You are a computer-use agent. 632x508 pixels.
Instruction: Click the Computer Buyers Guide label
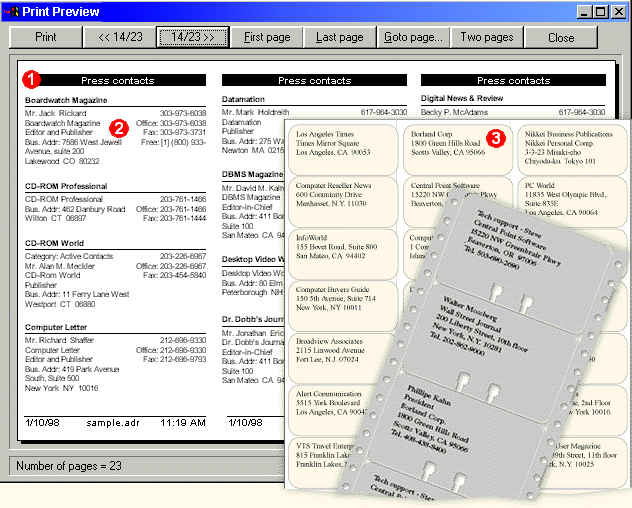[x=343, y=306]
